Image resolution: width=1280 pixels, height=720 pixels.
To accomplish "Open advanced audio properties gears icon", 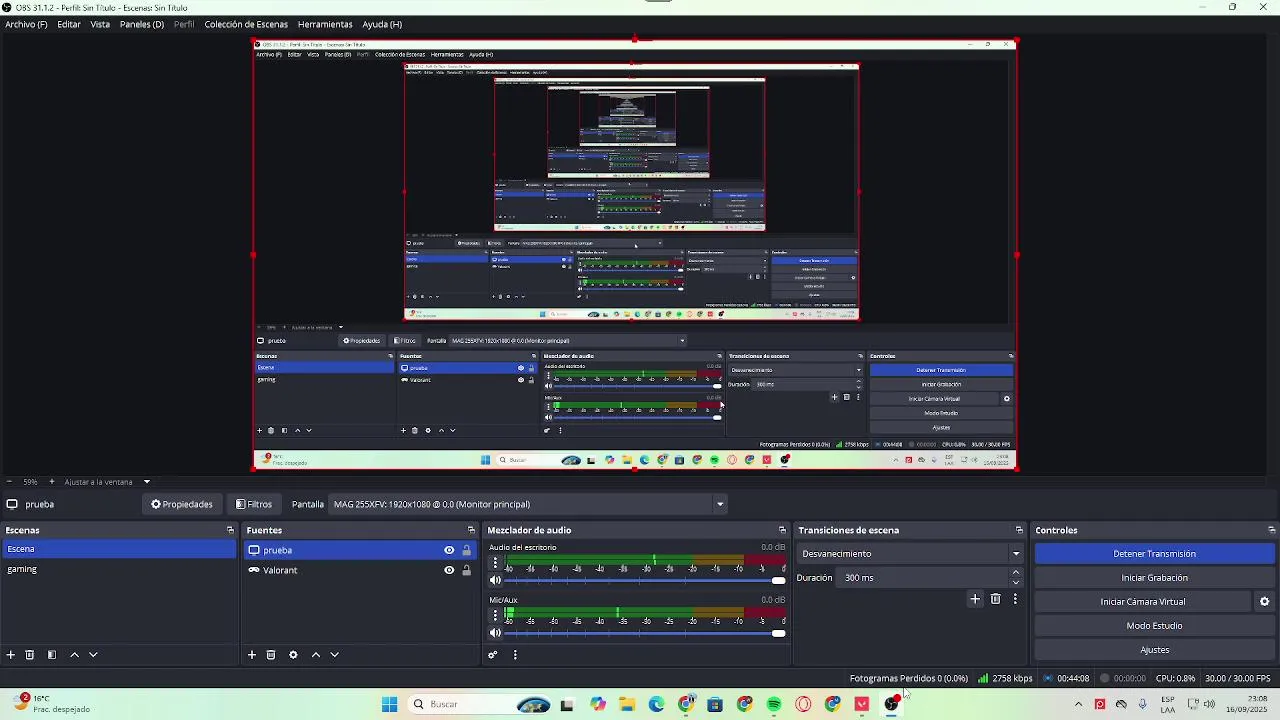I will [x=493, y=655].
